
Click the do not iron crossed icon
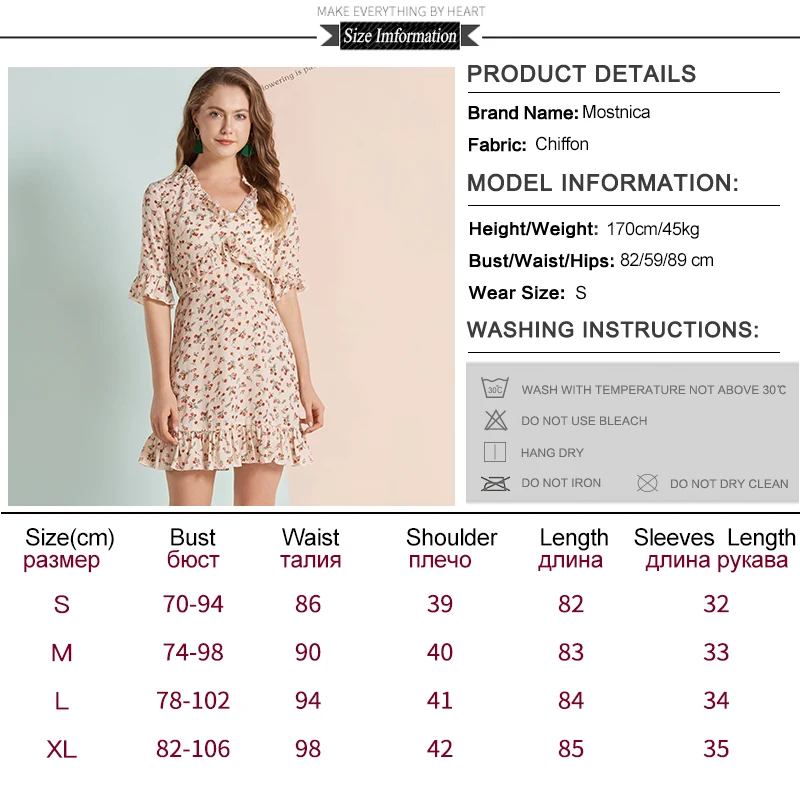495,483
